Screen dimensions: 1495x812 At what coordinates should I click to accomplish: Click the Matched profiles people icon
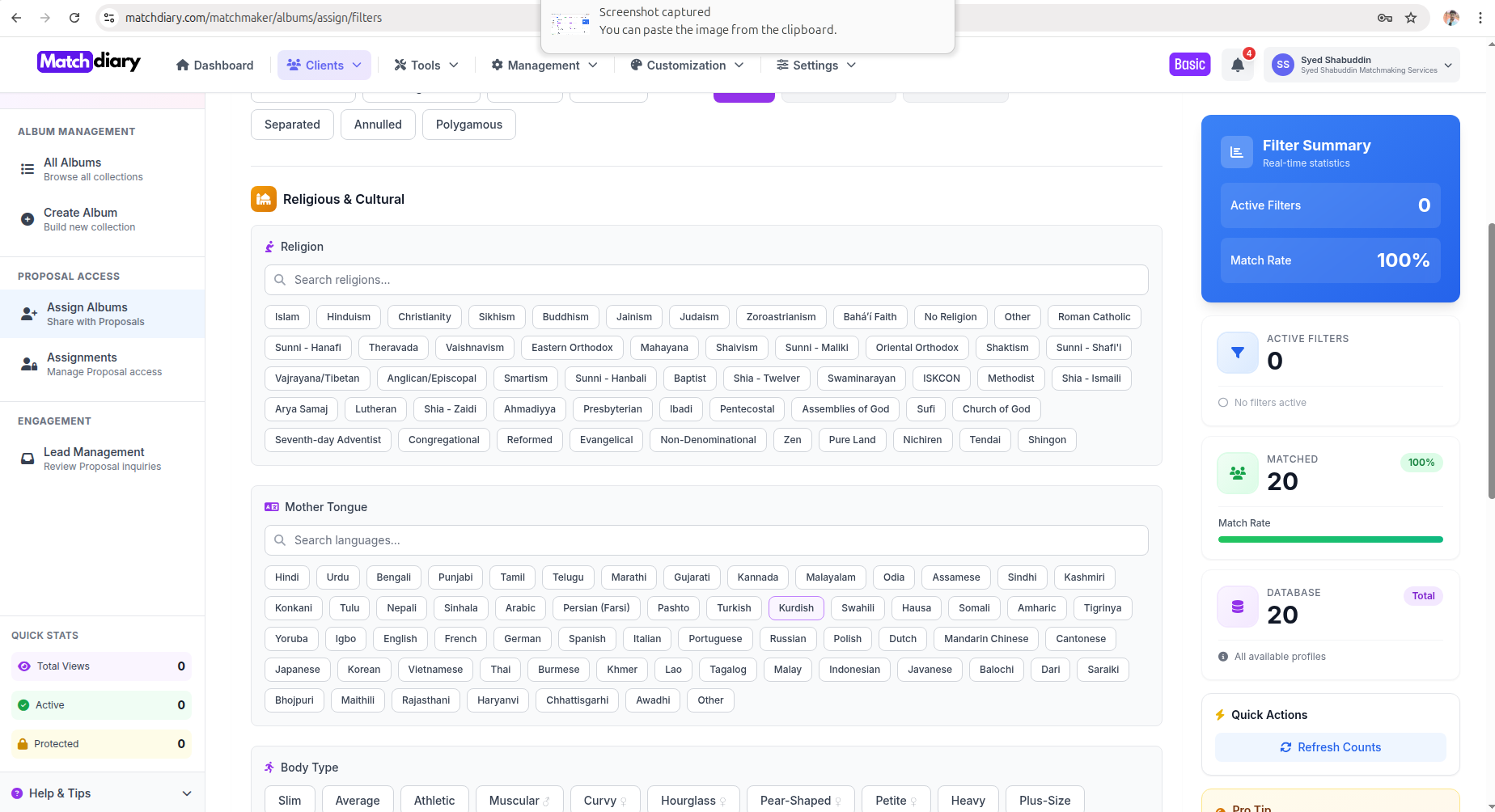point(1237,473)
